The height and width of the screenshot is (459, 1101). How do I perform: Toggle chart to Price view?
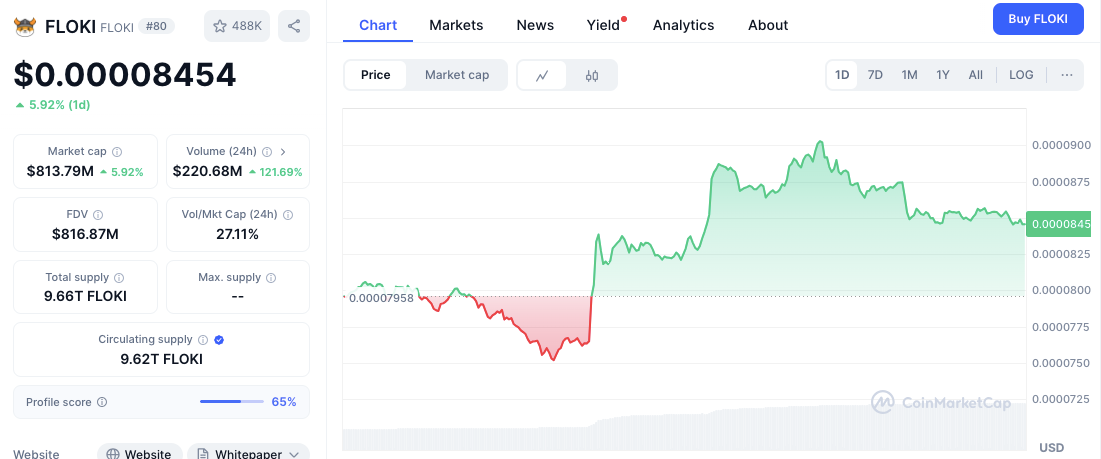coord(376,75)
